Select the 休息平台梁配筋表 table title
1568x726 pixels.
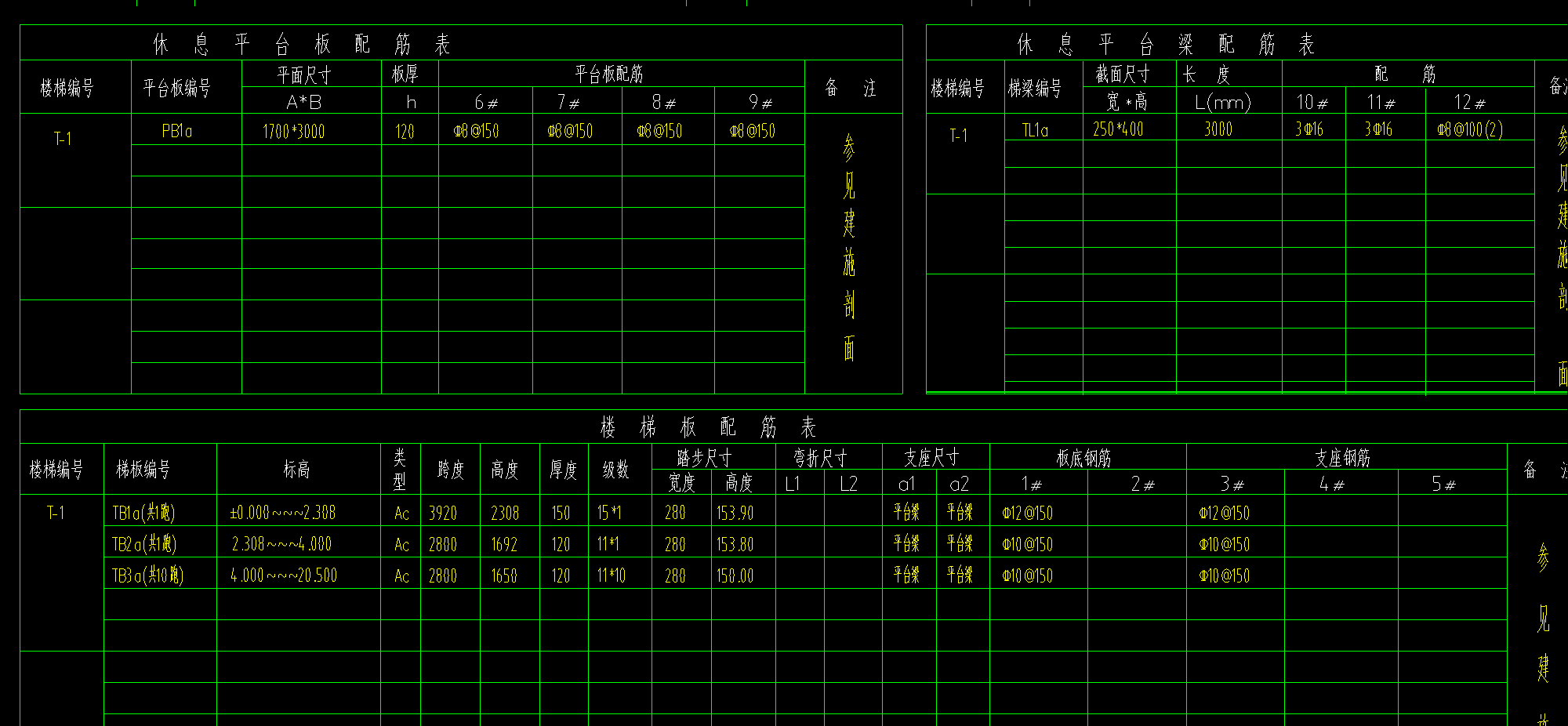pyautogui.click(x=1166, y=44)
